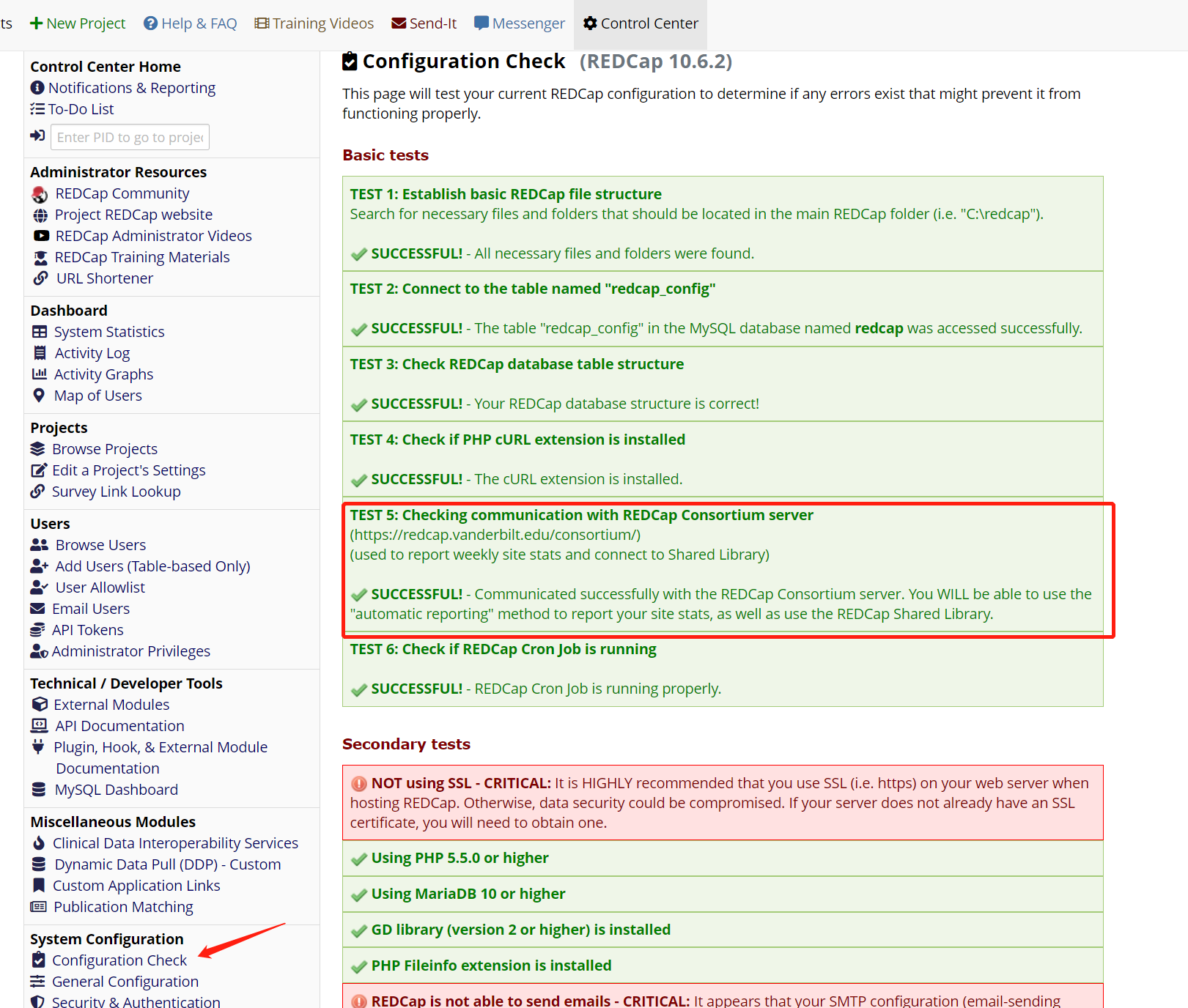Click the coins icon beside API Tokens
The width and height of the screenshot is (1188, 1008).
[37, 630]
